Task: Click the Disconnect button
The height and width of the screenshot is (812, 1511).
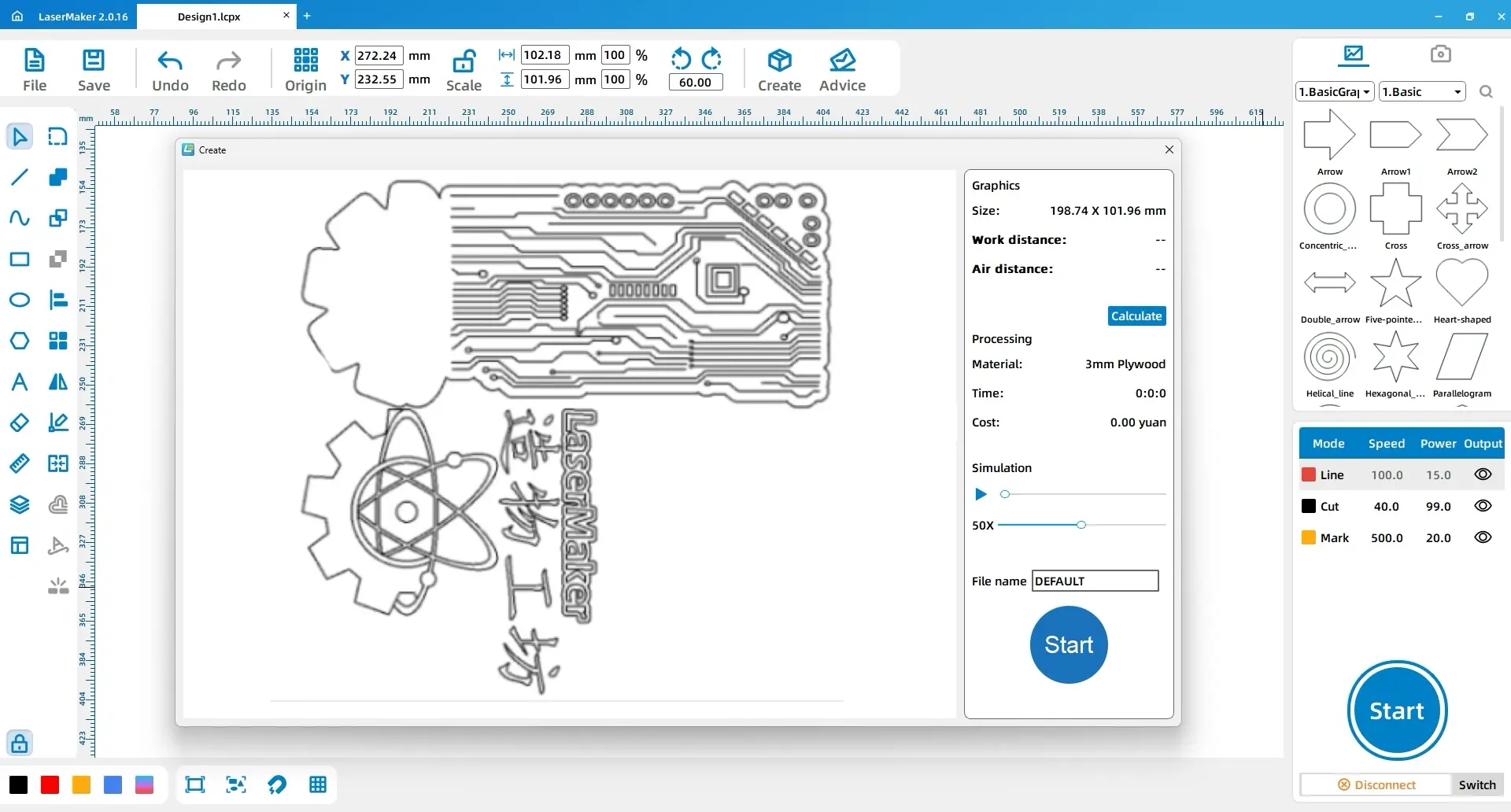Action: (1376, 784)
